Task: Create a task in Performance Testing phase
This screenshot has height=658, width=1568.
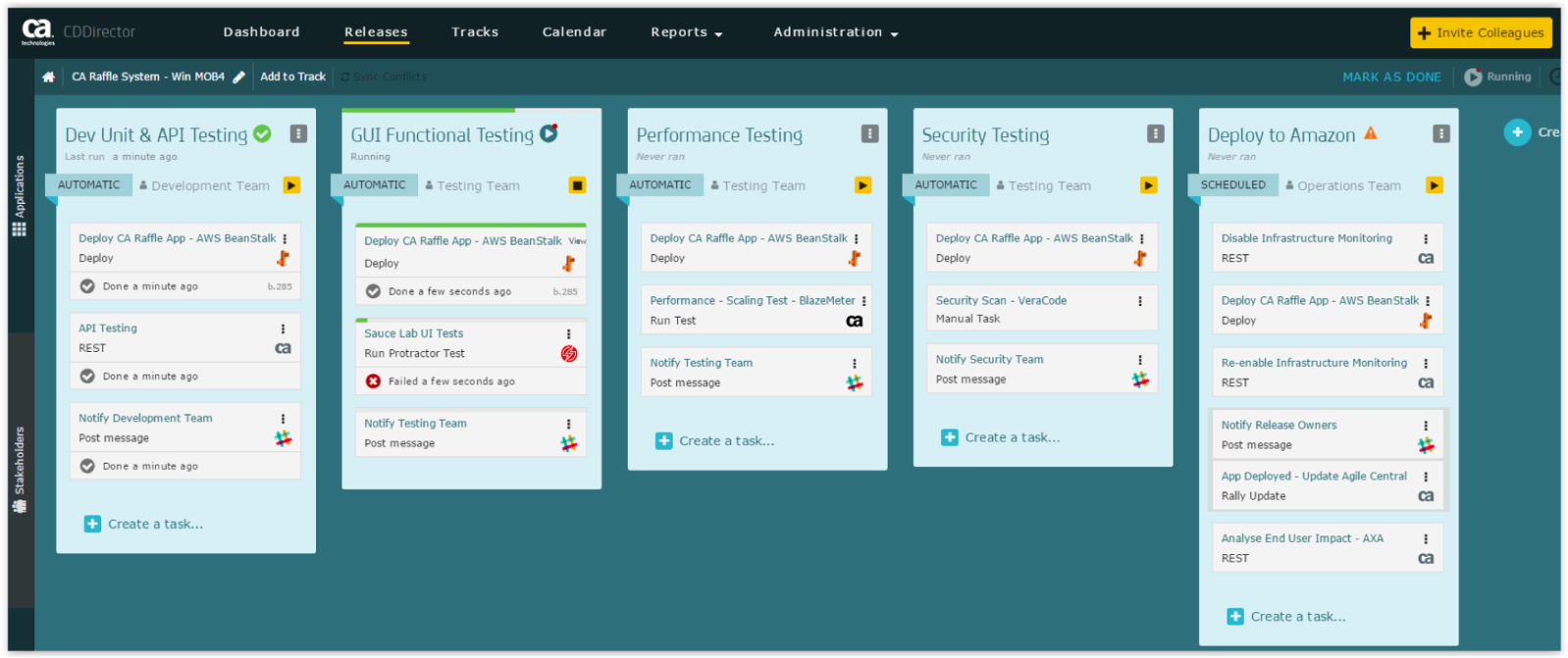Action: click(715, 441)
